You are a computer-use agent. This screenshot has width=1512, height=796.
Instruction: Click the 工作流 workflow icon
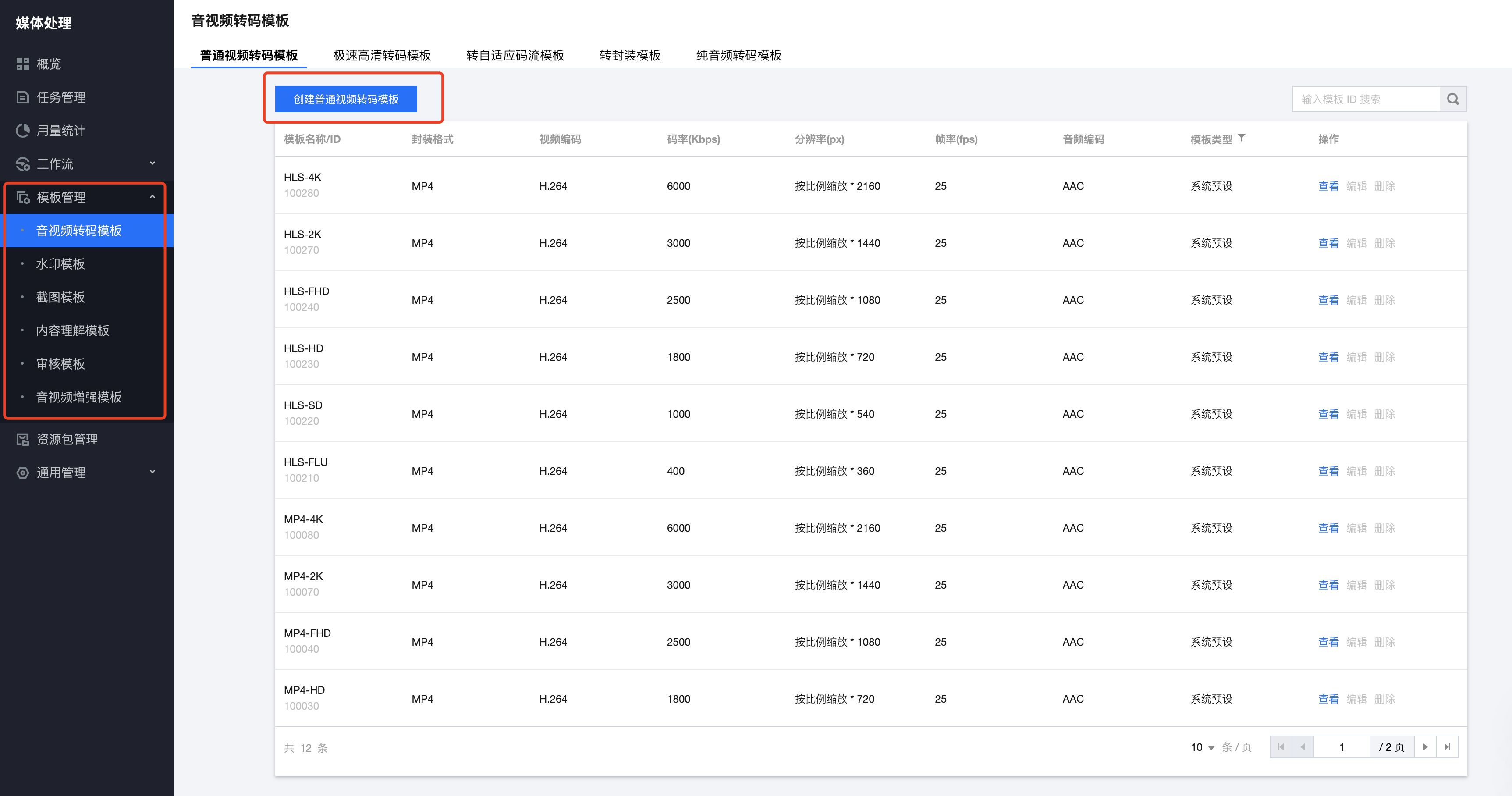tap(22, 164)
